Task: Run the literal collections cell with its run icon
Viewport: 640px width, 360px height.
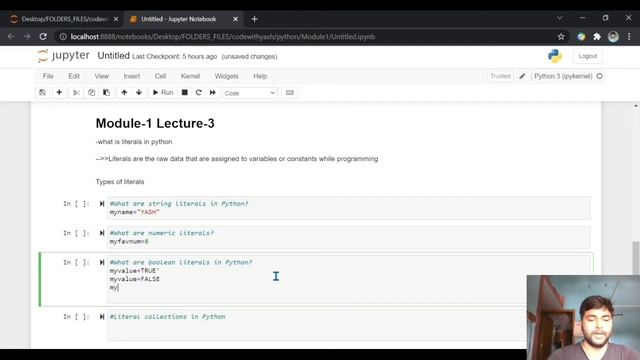Action: [102, 317]
